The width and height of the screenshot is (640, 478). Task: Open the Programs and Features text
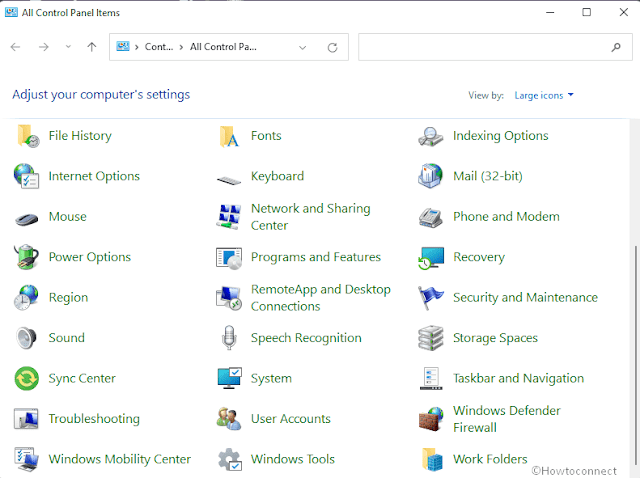316,257
